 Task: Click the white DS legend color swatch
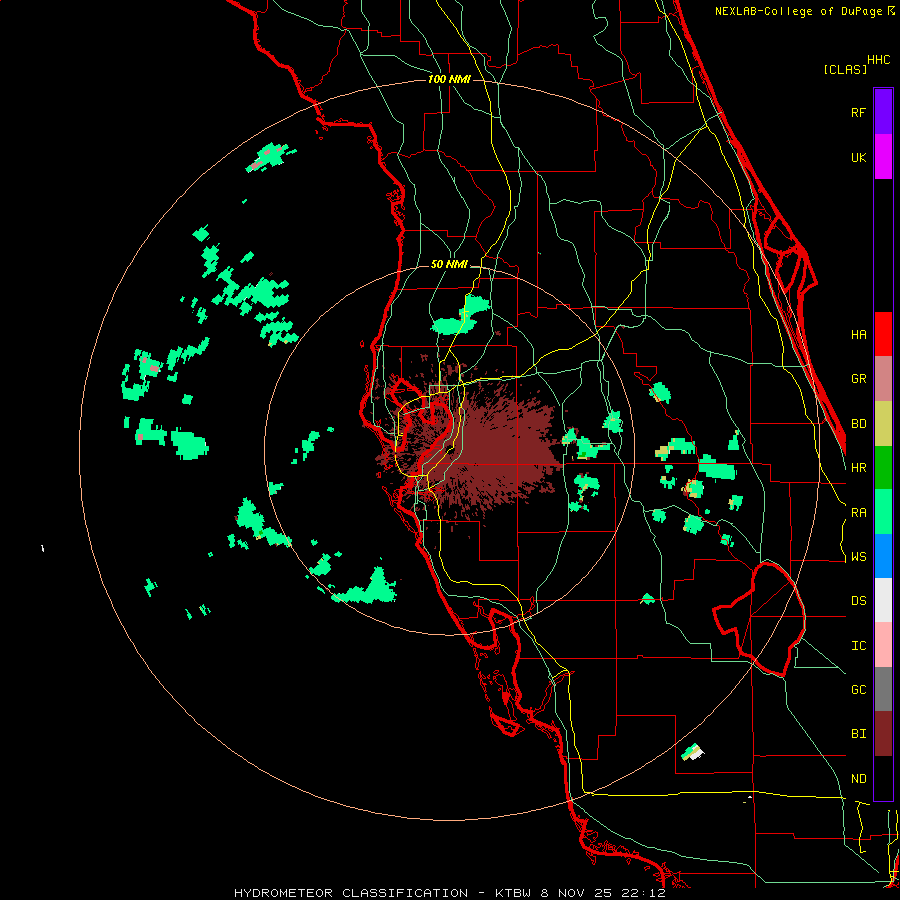pyautogui.click(x=883, y=600)
